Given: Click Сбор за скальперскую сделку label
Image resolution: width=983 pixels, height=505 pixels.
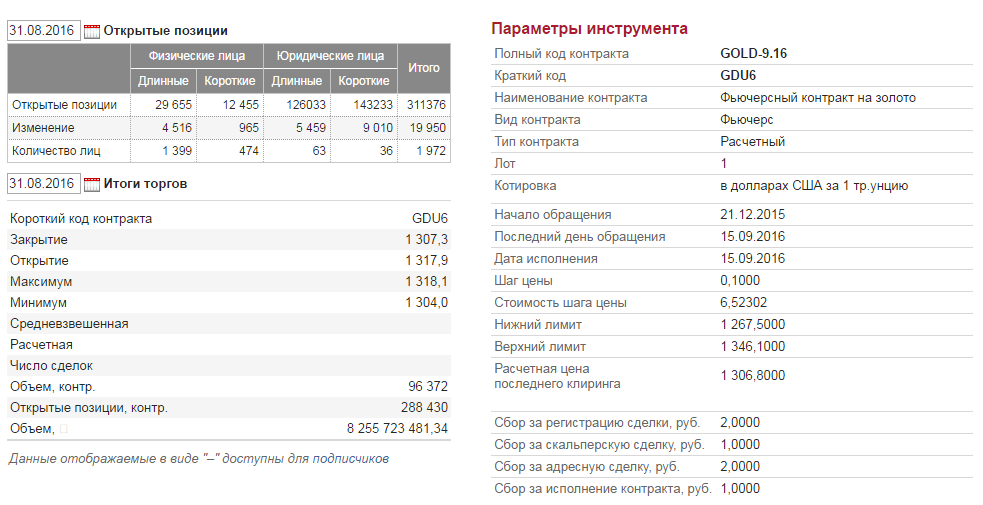Looking at the screenshot, I should 599,445.
